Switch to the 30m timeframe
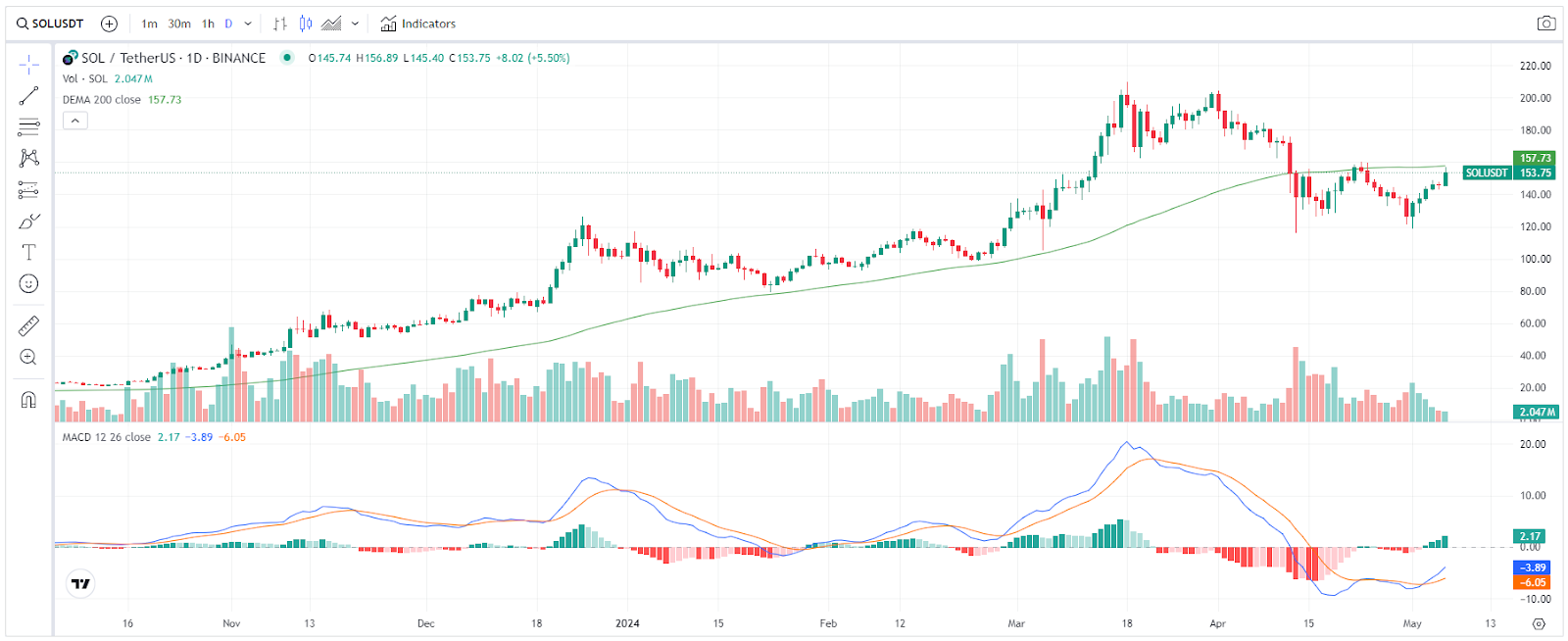This screenshot has width=1568, height=641. pos(179,24)
